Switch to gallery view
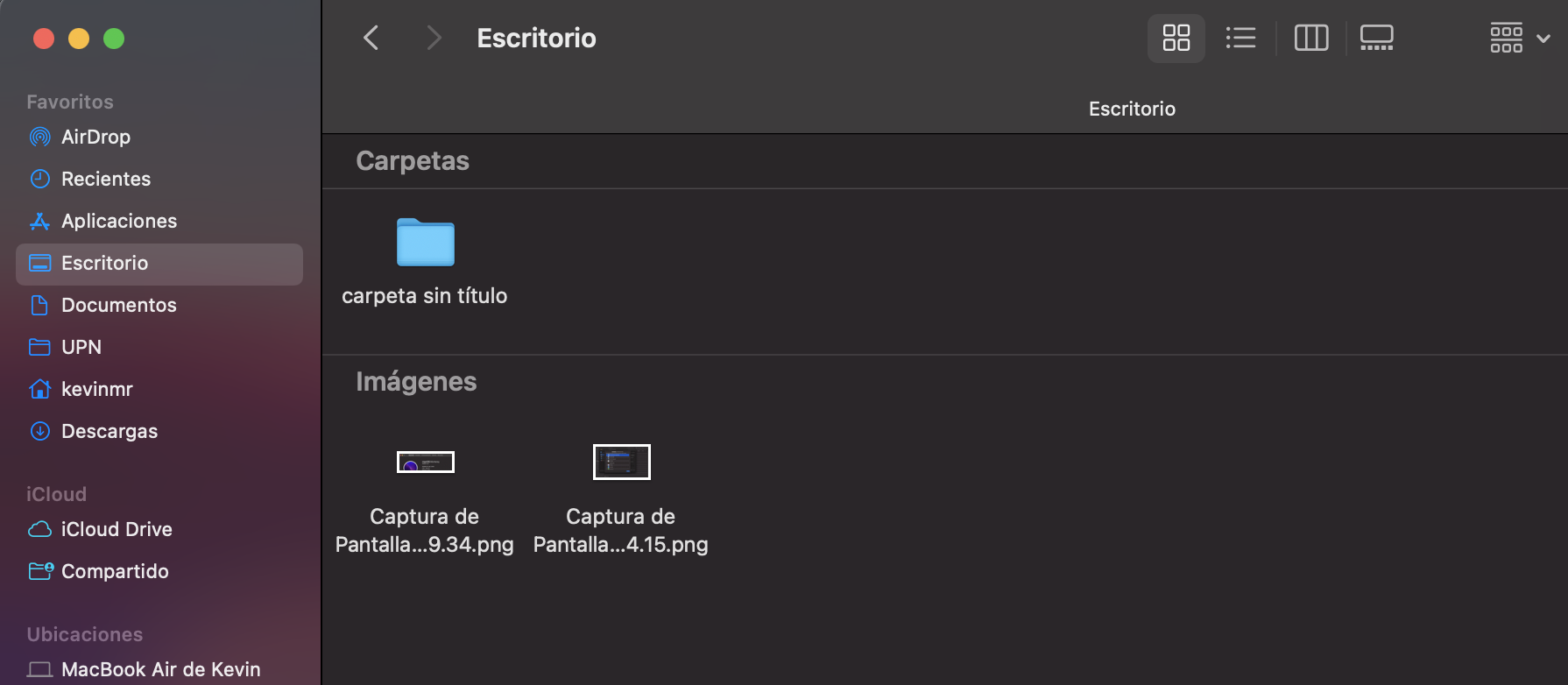This screenshot has width=1568, height=685. pos(1376,38)
